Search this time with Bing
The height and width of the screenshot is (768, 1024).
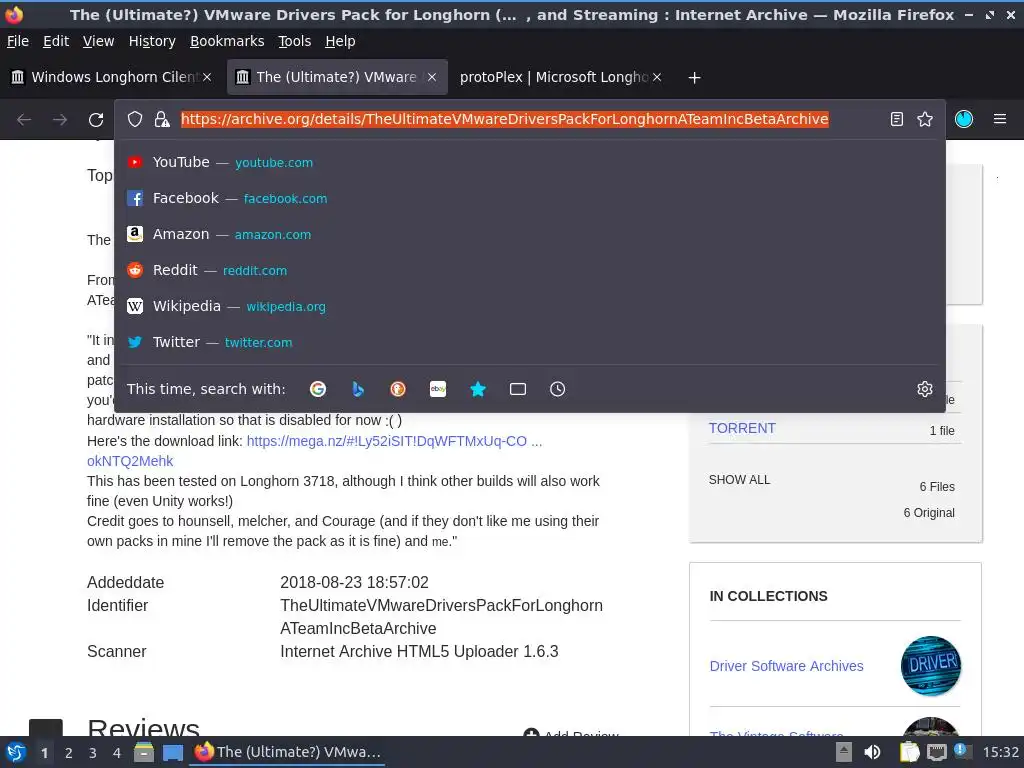pos(358,389)
